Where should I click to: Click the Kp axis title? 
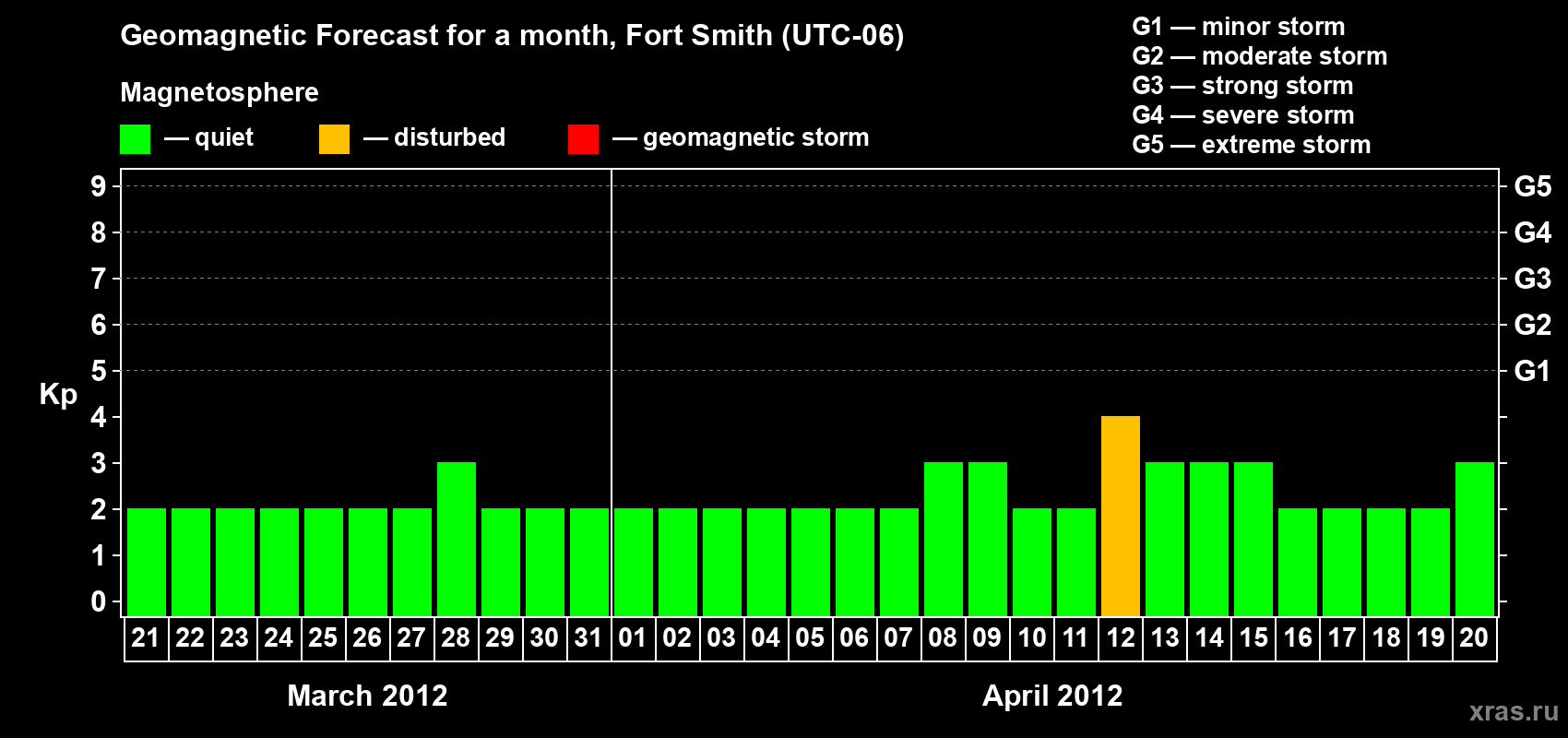58,395
